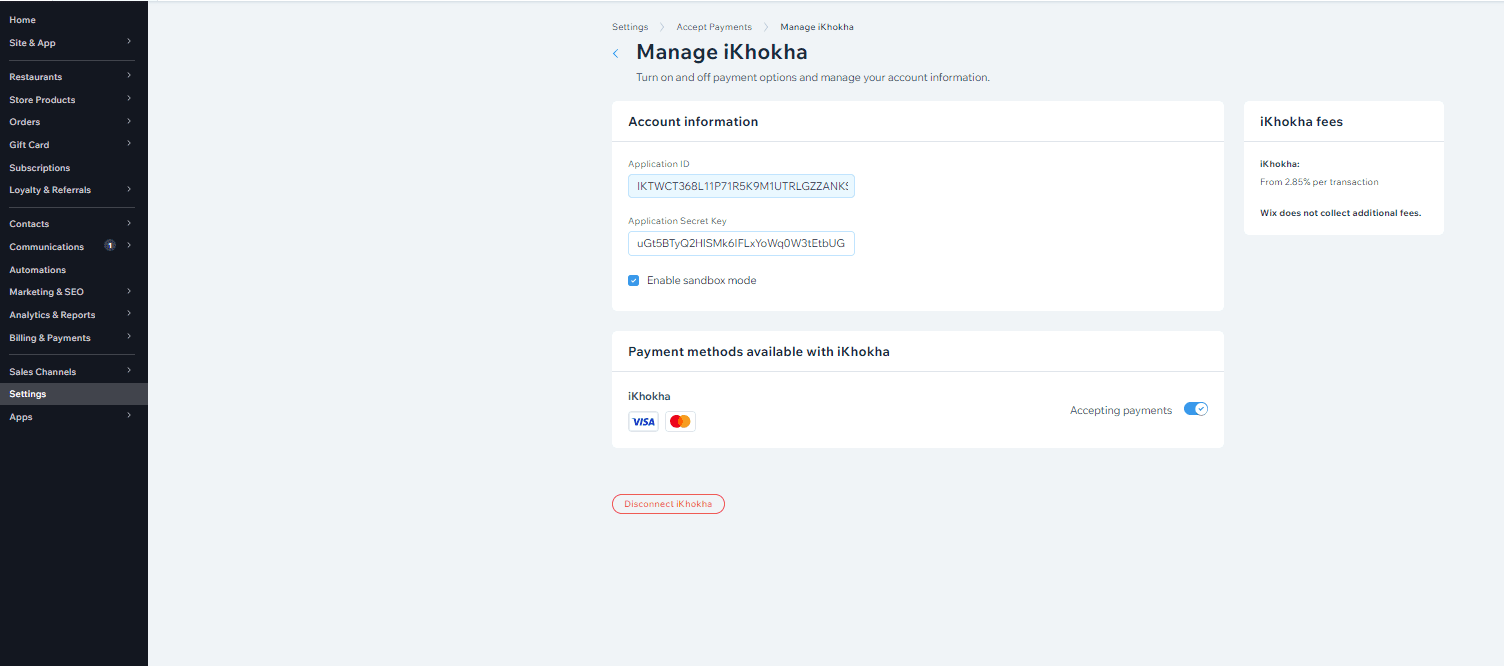This screenshot has height=666, width=1504.
Task: Open Subscriptions in the sidebar
Action: 40,168
